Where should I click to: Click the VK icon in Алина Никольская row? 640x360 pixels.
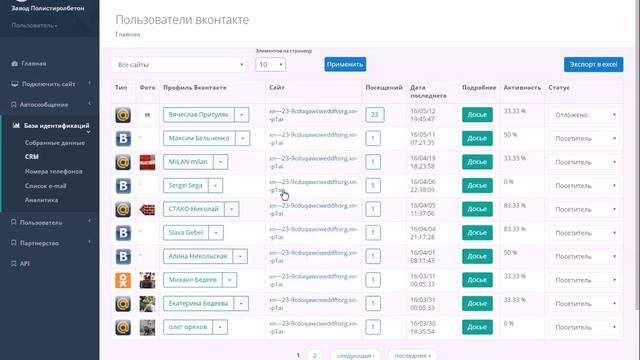pos(123,257)
